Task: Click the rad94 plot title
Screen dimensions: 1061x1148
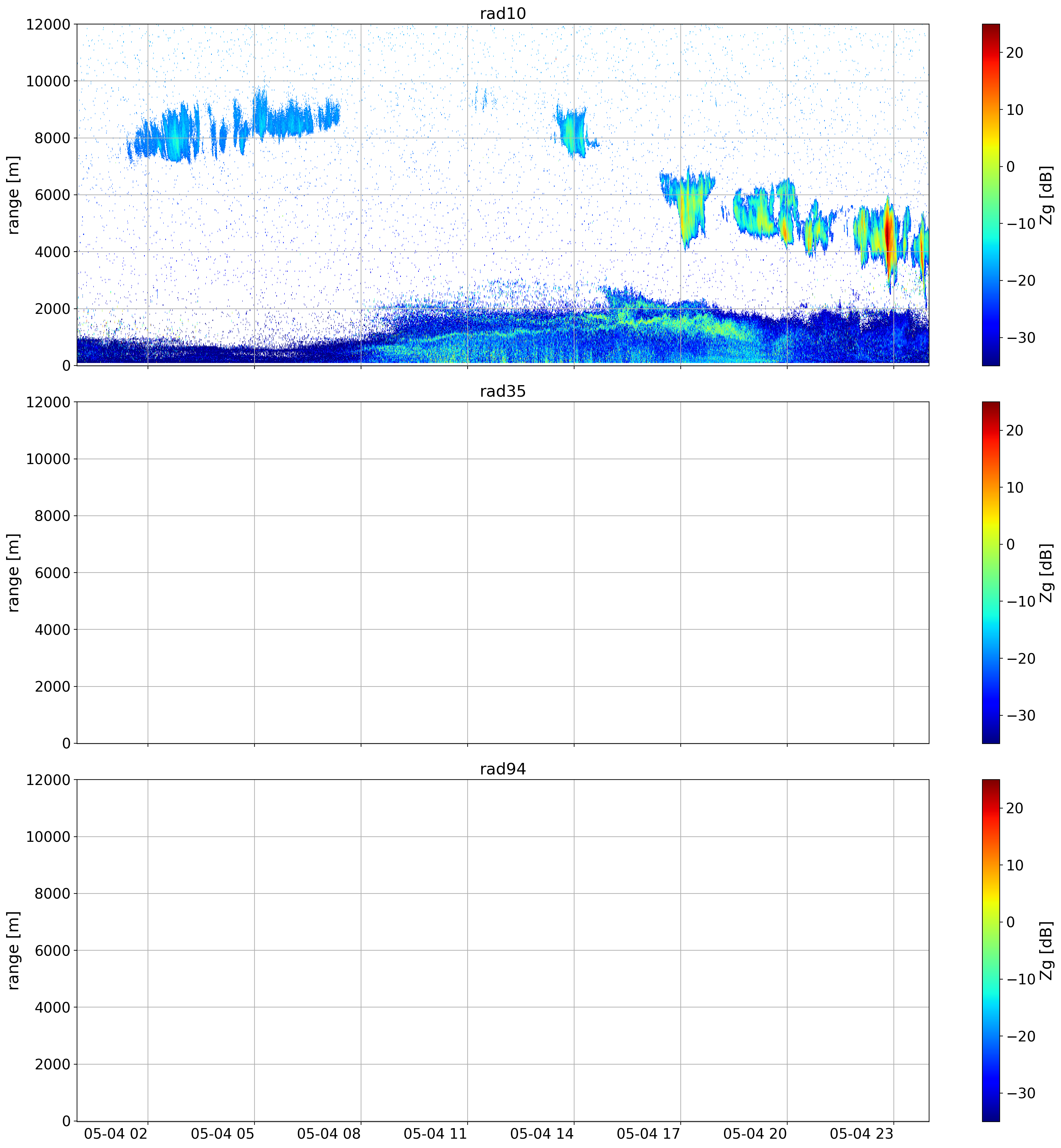Action: click(x=502, y=769)
